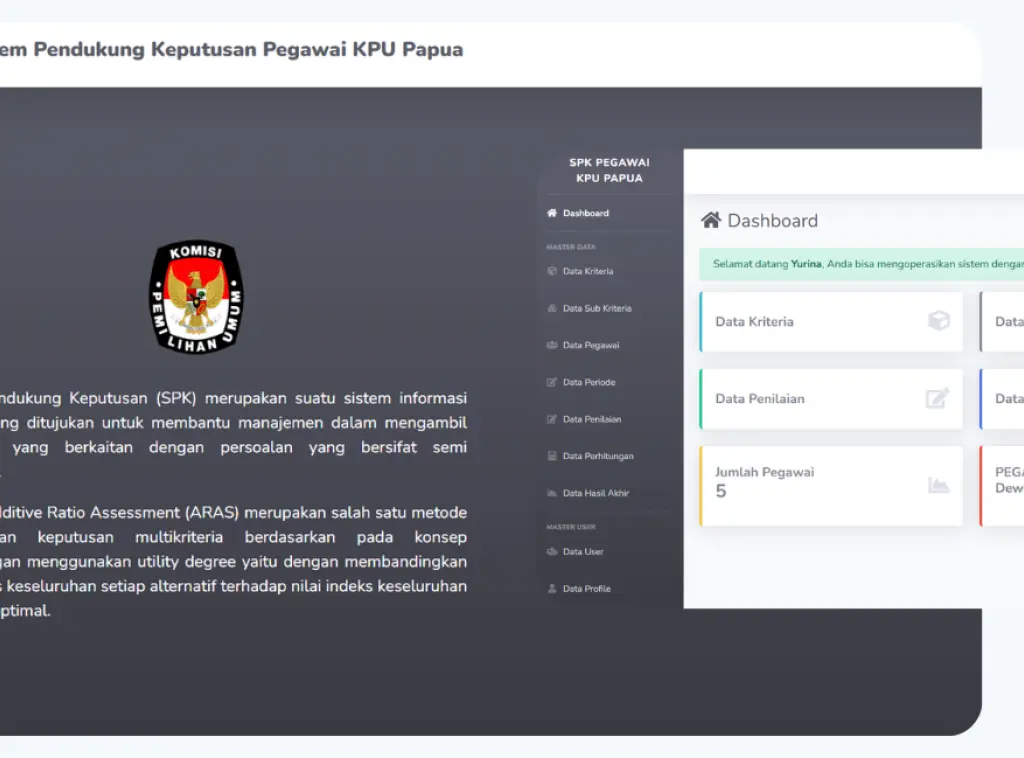
Task: Click the KPU Komisi Pemilihan Umum logo
Action: 196,296
